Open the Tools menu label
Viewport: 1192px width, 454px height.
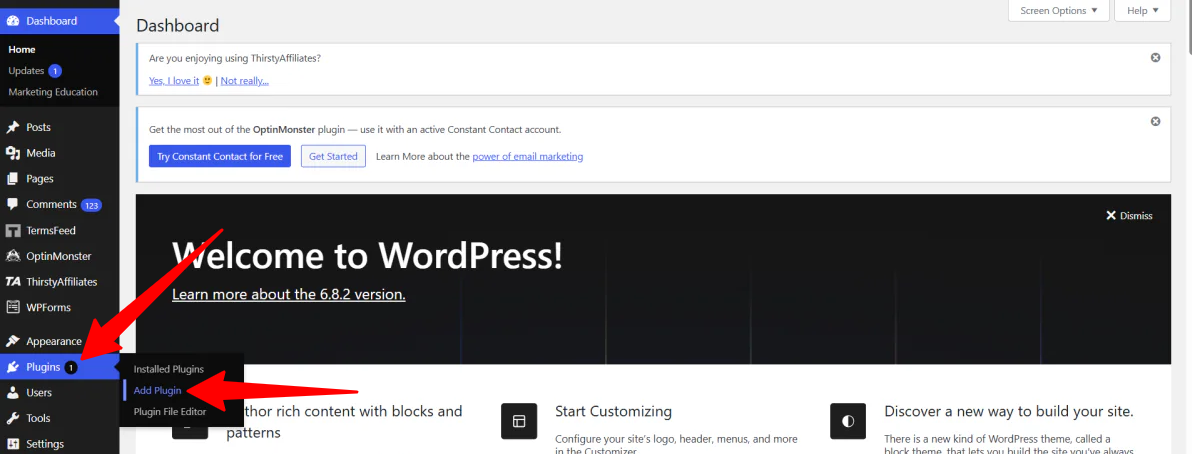(x=39, y=418)
